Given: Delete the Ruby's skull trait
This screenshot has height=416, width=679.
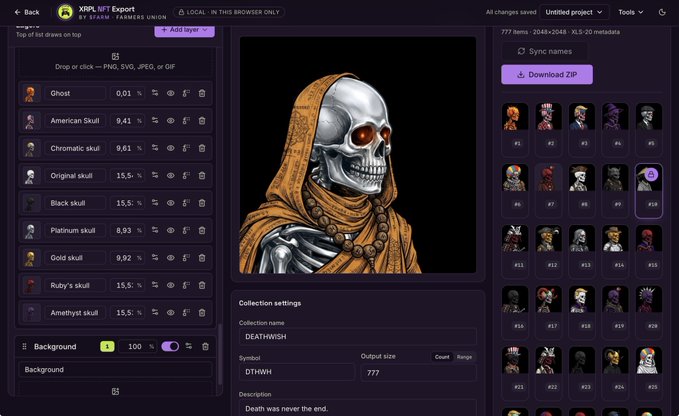Looking at the screenshot, I should click(202, 285).
